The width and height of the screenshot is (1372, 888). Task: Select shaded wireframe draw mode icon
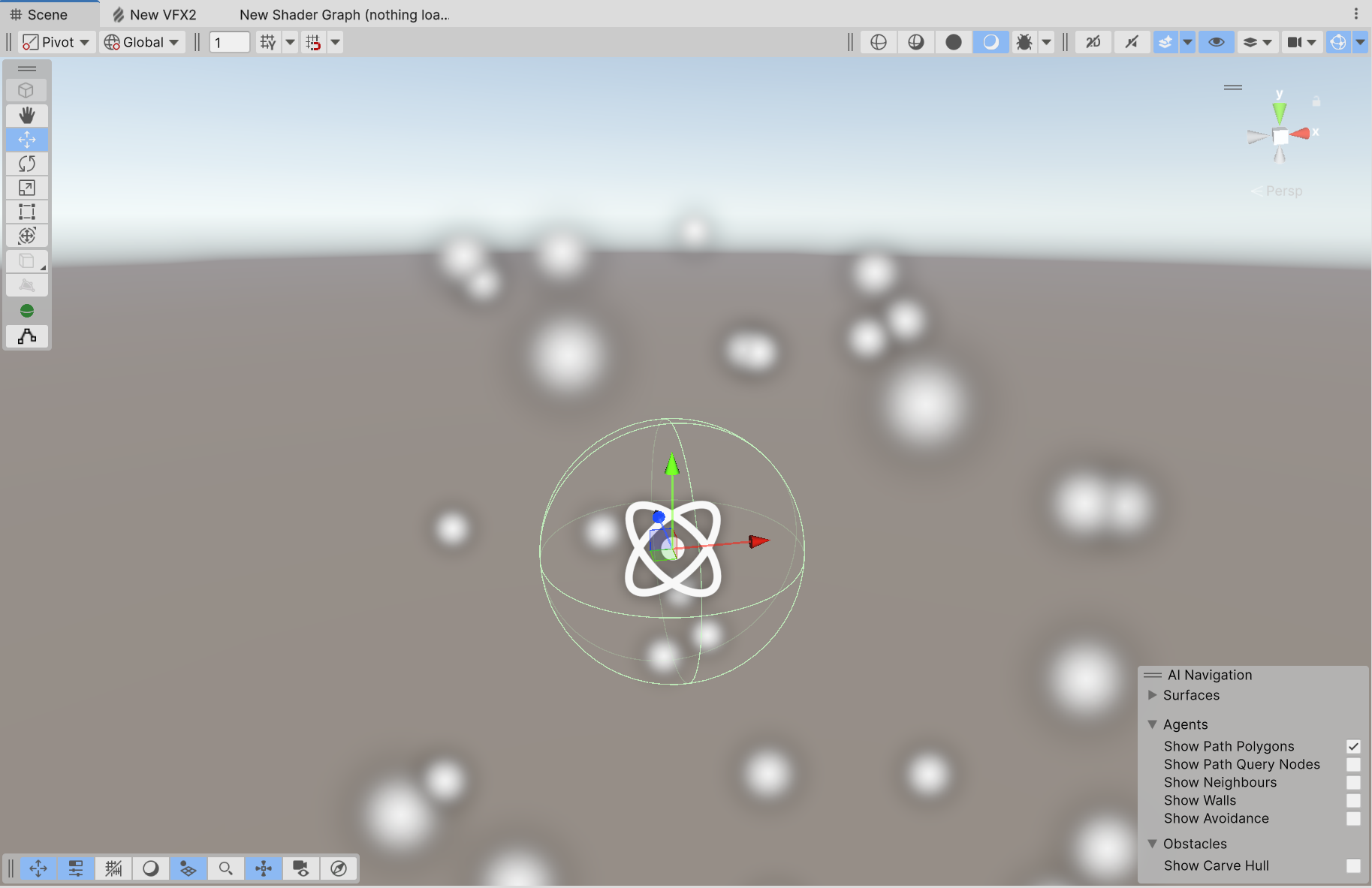click(x=916, y=42)
